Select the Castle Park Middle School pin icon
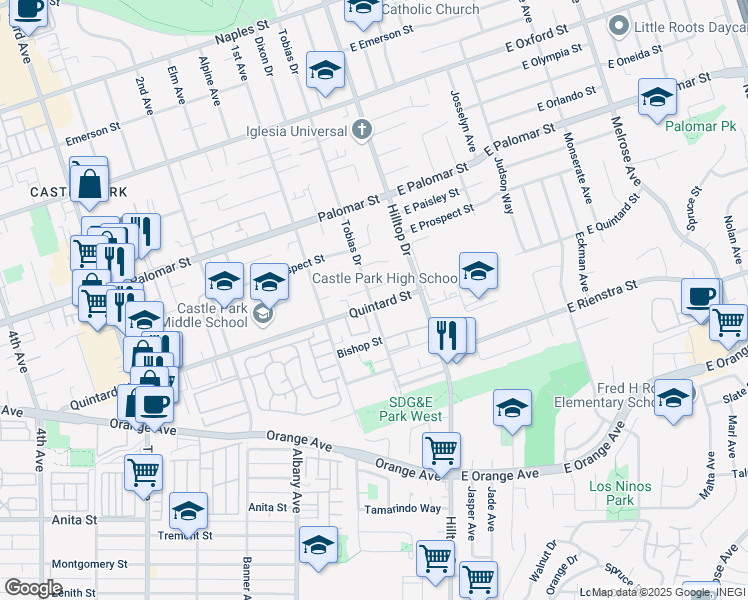The image size is (748, 600). tap(262, 314)
